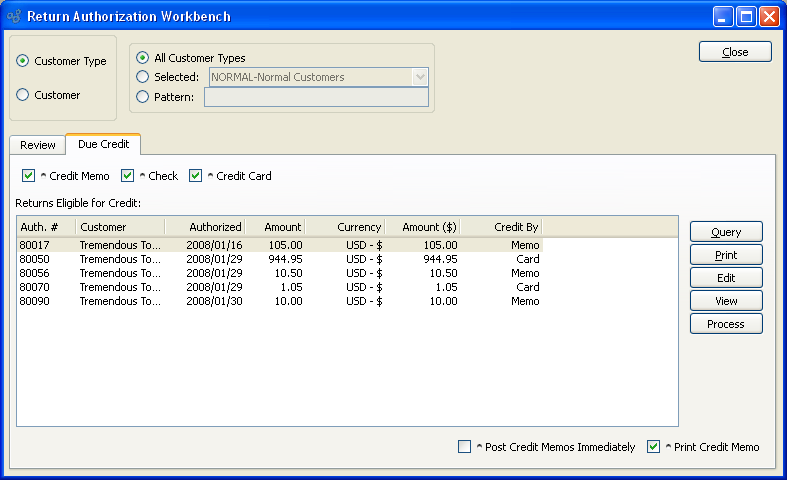Click the Process button

726,324
